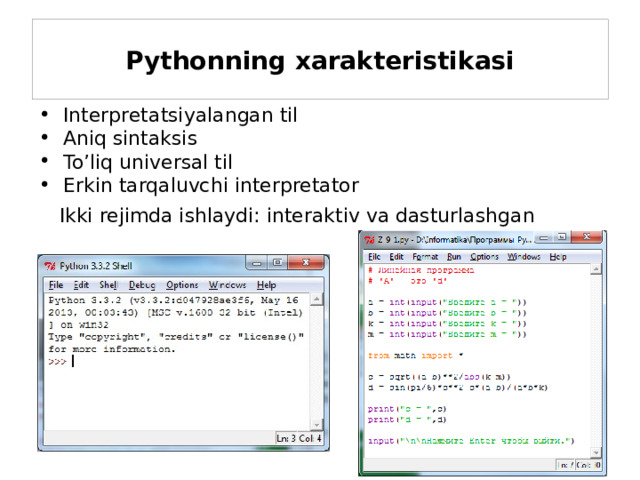The image size is (640, 480).
Task: Click Ln: 3 Col: 4 status in Shell
Action: coord(299,438)
